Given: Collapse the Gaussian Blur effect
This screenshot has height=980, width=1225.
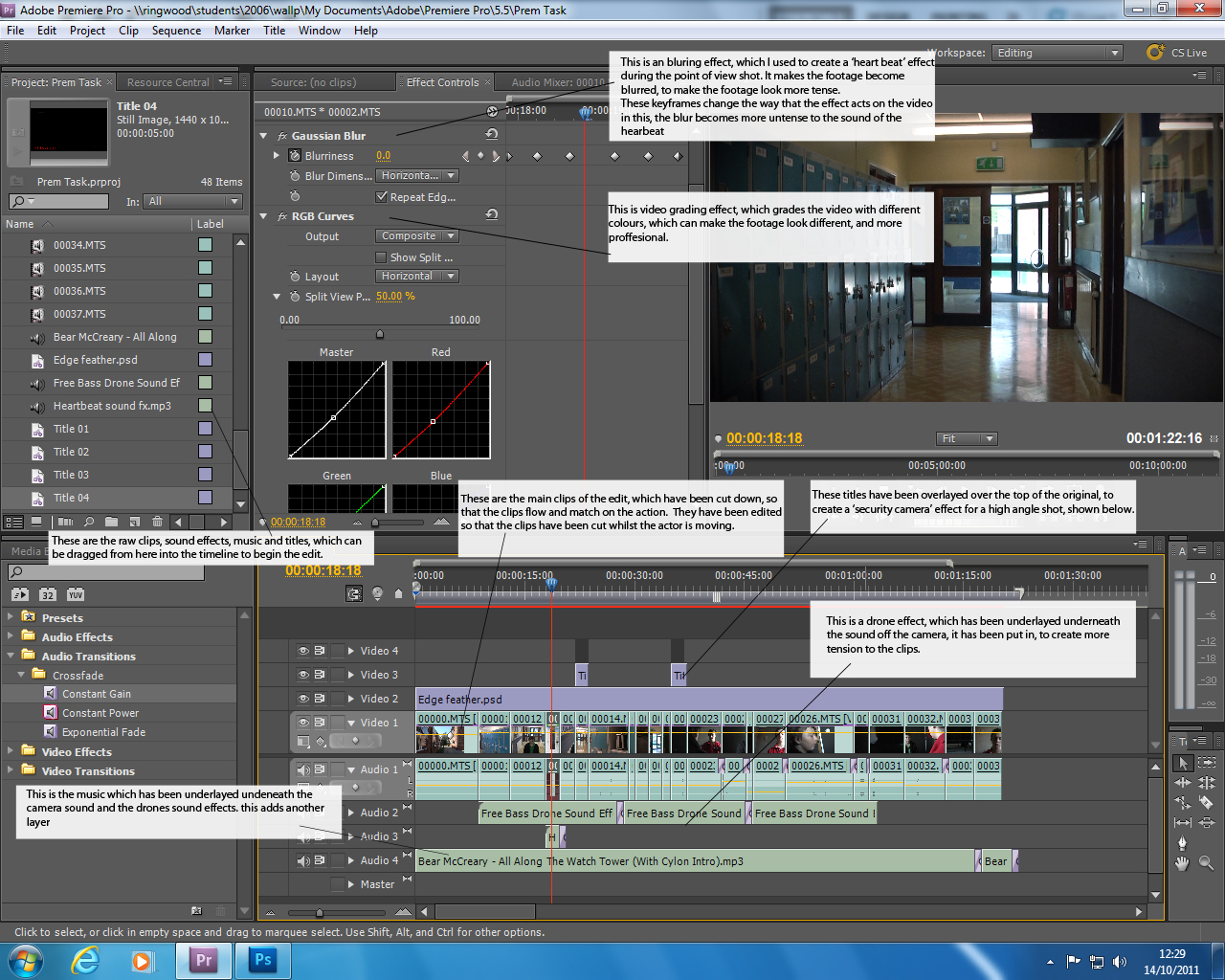Looking at the screenshot, I should pyautogui.click(x=264, y=136).
